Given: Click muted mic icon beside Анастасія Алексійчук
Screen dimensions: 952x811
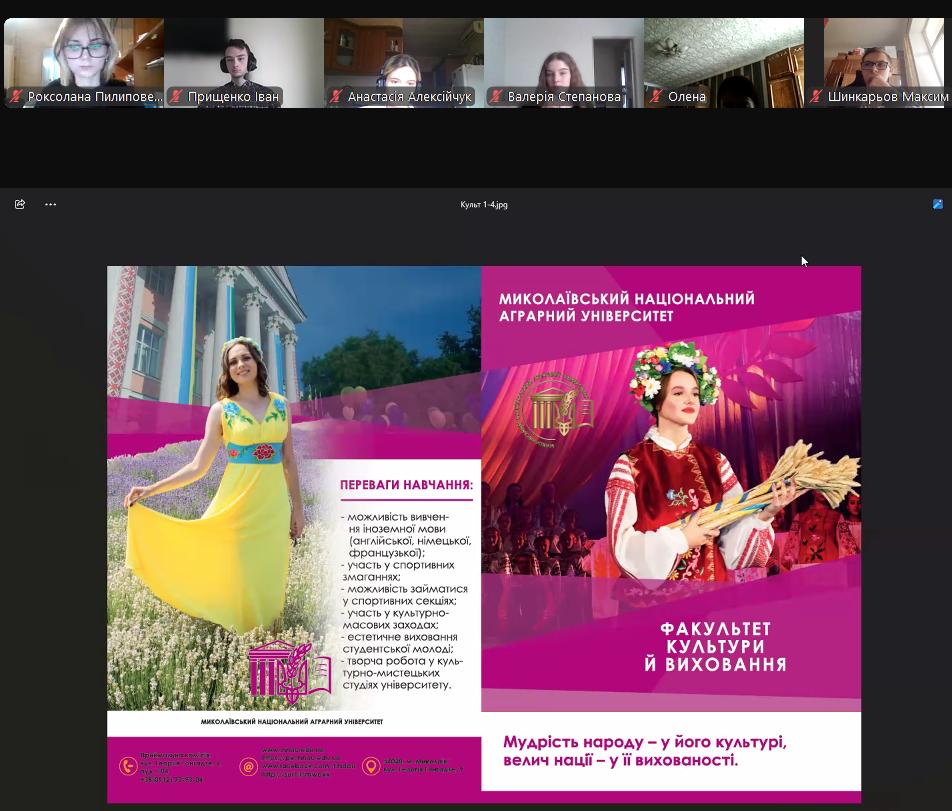Looking at the screenshot, I should click(x=336, y=97).
